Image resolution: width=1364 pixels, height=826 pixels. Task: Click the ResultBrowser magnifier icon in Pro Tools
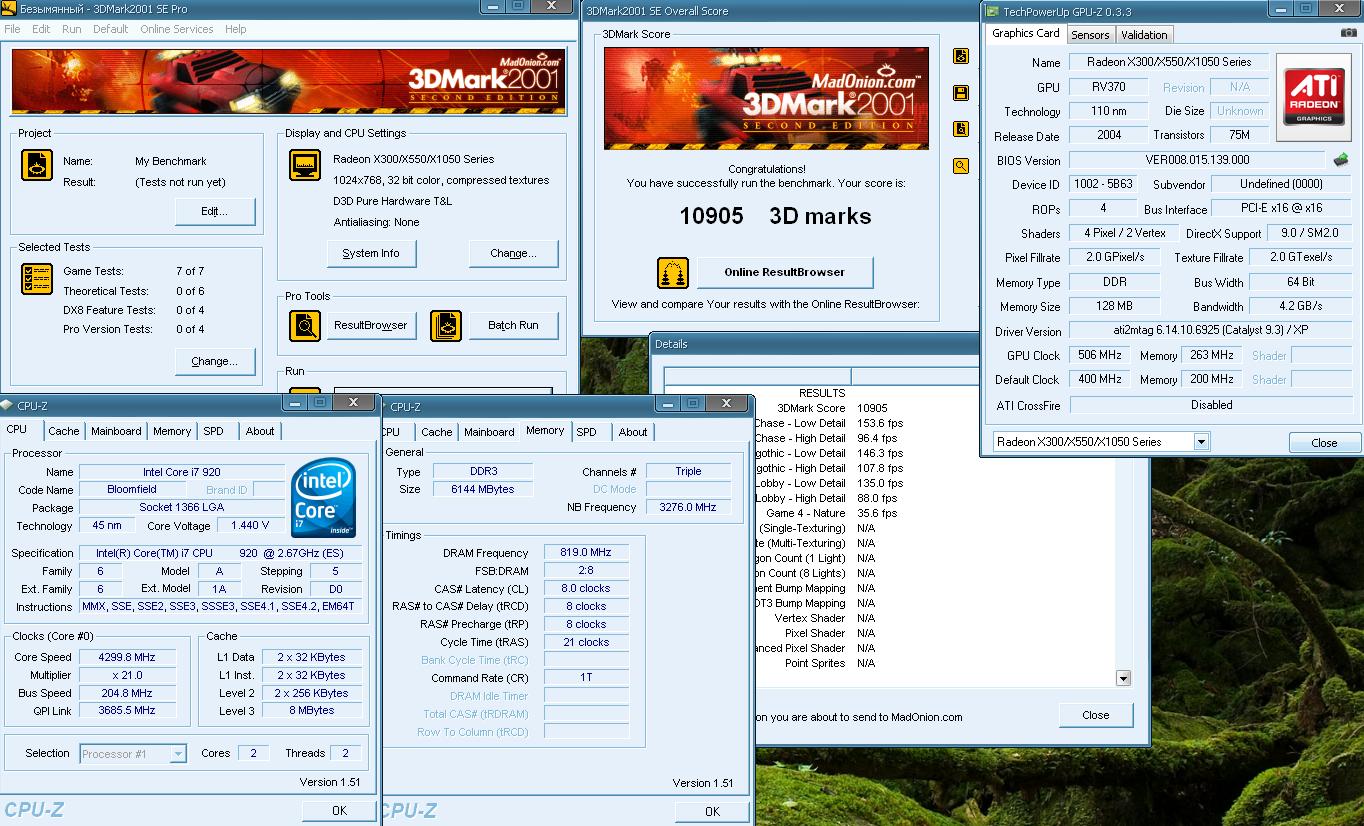(x=305, y=326)
